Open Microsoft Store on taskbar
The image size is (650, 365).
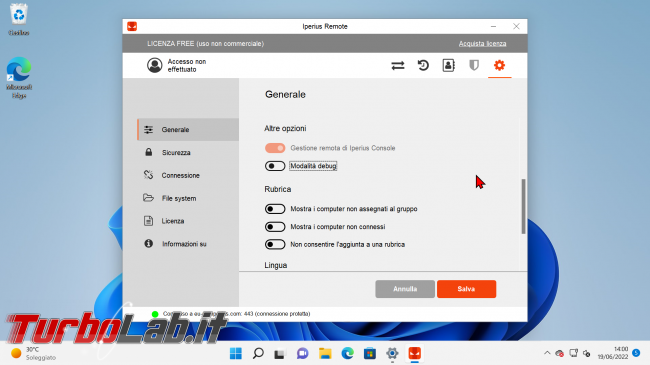370,353
